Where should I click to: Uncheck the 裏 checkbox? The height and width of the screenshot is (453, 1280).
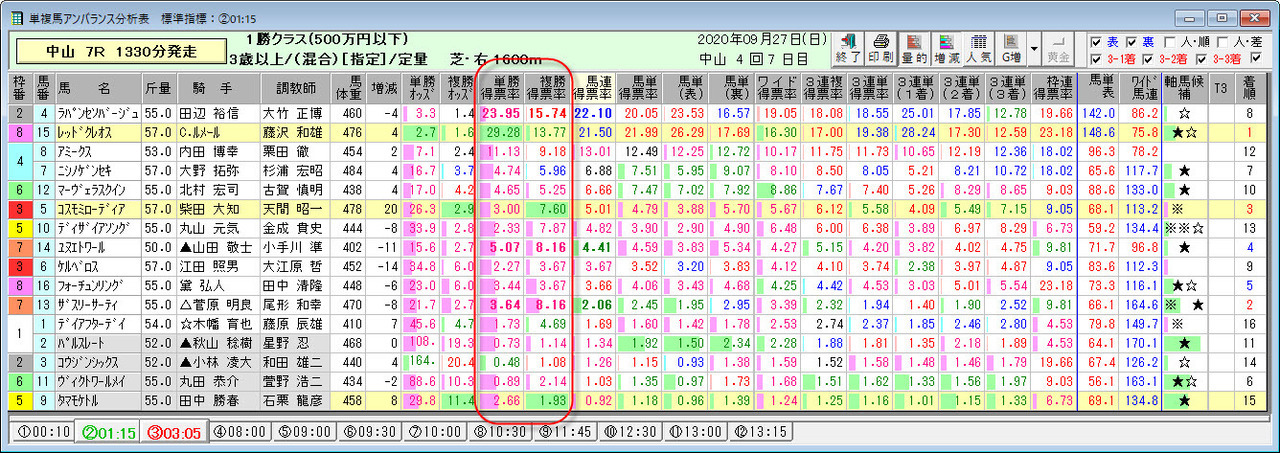point(1132,42)
